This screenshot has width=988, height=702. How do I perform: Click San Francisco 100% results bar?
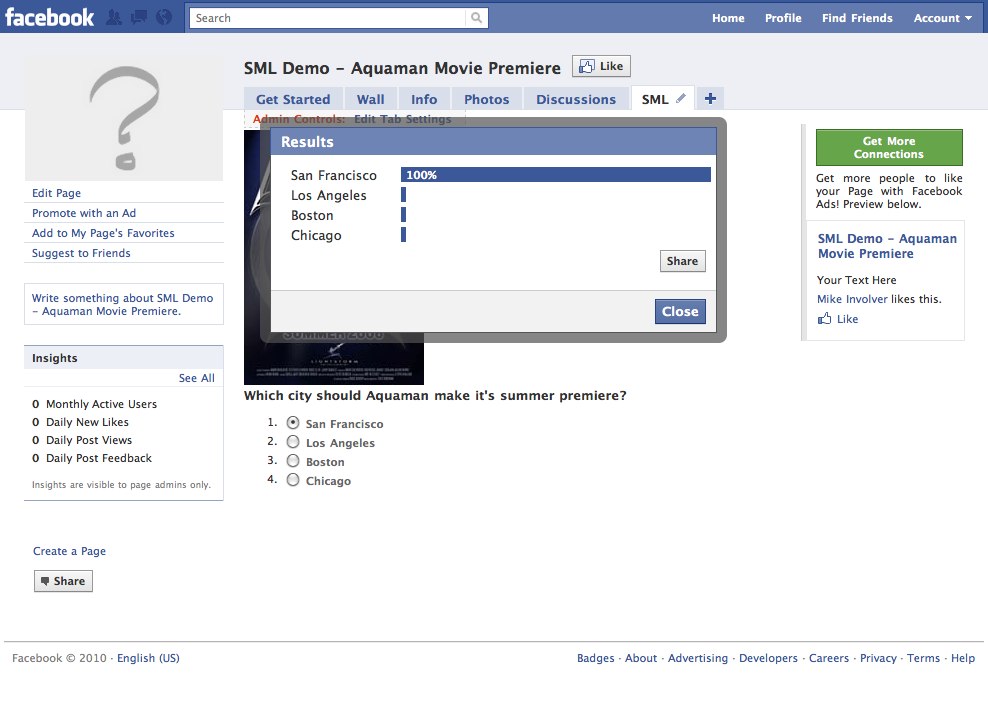click(556, 175)
